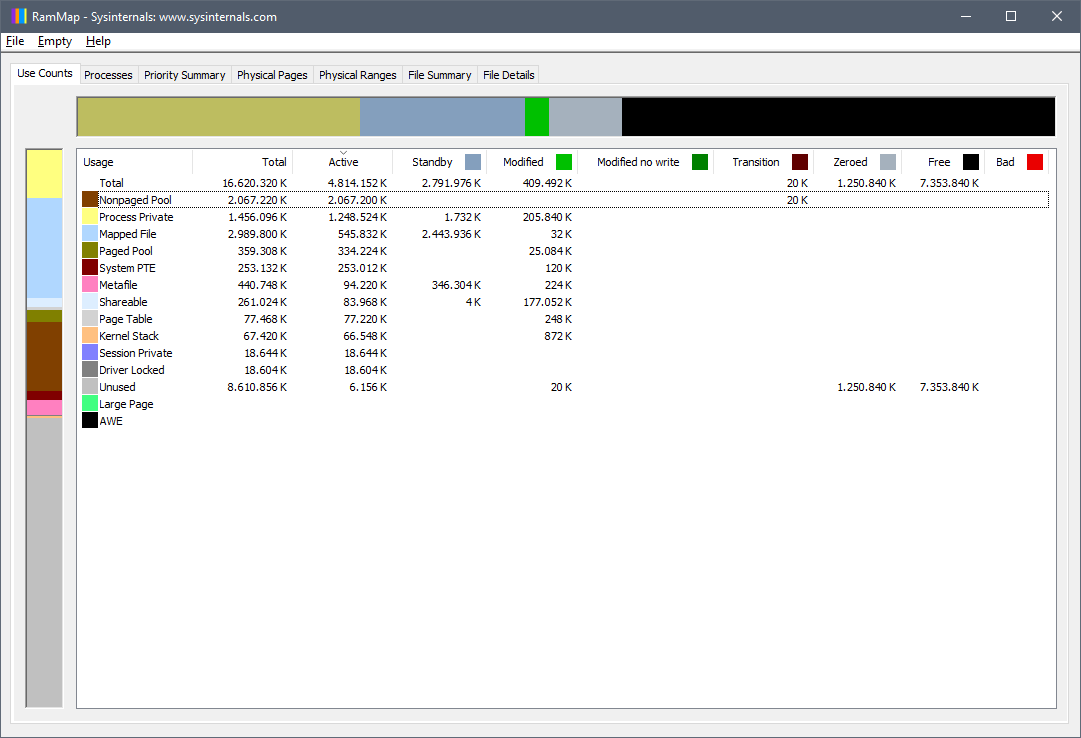Viewport: 1081px width, 738px height.
Task: Open the Physical Ranges tab
Action: (358, 74)
